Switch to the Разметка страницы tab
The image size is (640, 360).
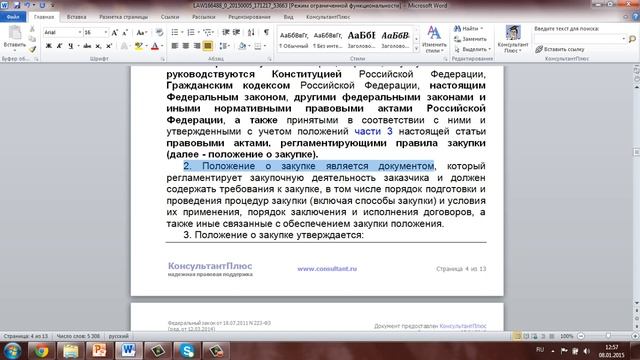124,17
